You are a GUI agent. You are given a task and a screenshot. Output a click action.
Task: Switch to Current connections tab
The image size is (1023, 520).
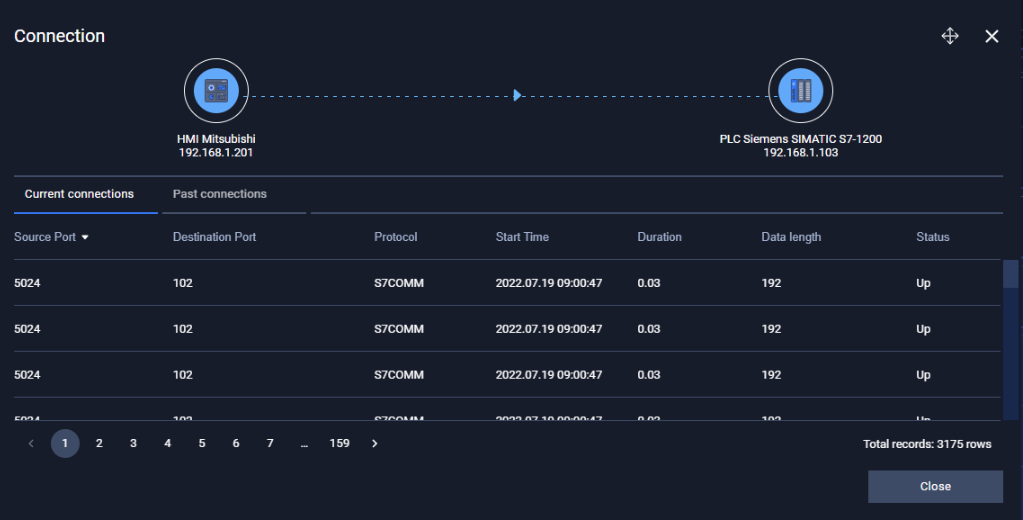(79, 194)
